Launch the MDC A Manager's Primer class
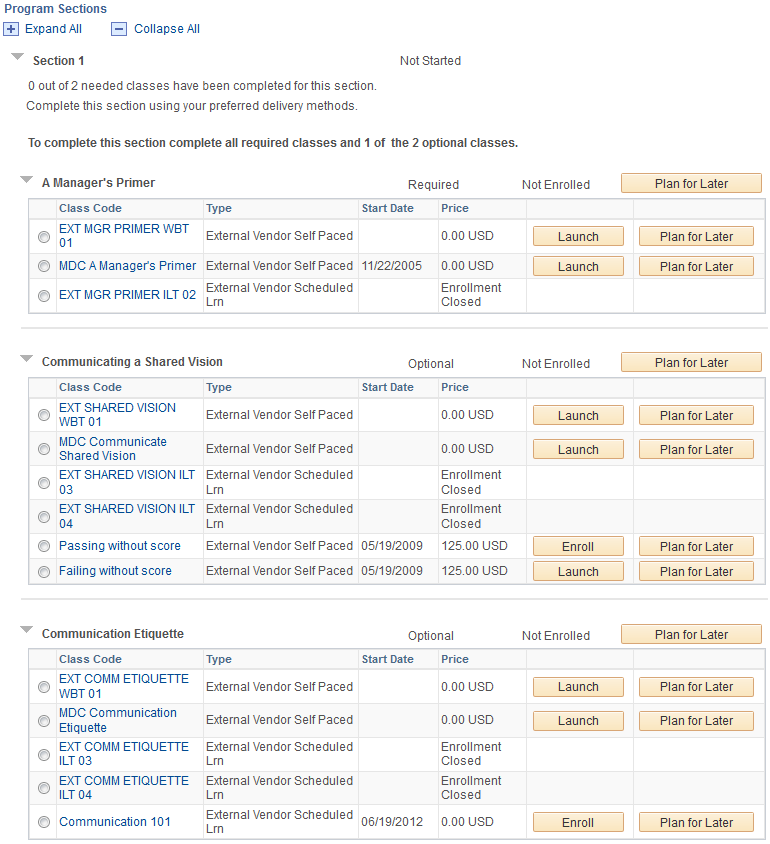 (x=578, y=266)
